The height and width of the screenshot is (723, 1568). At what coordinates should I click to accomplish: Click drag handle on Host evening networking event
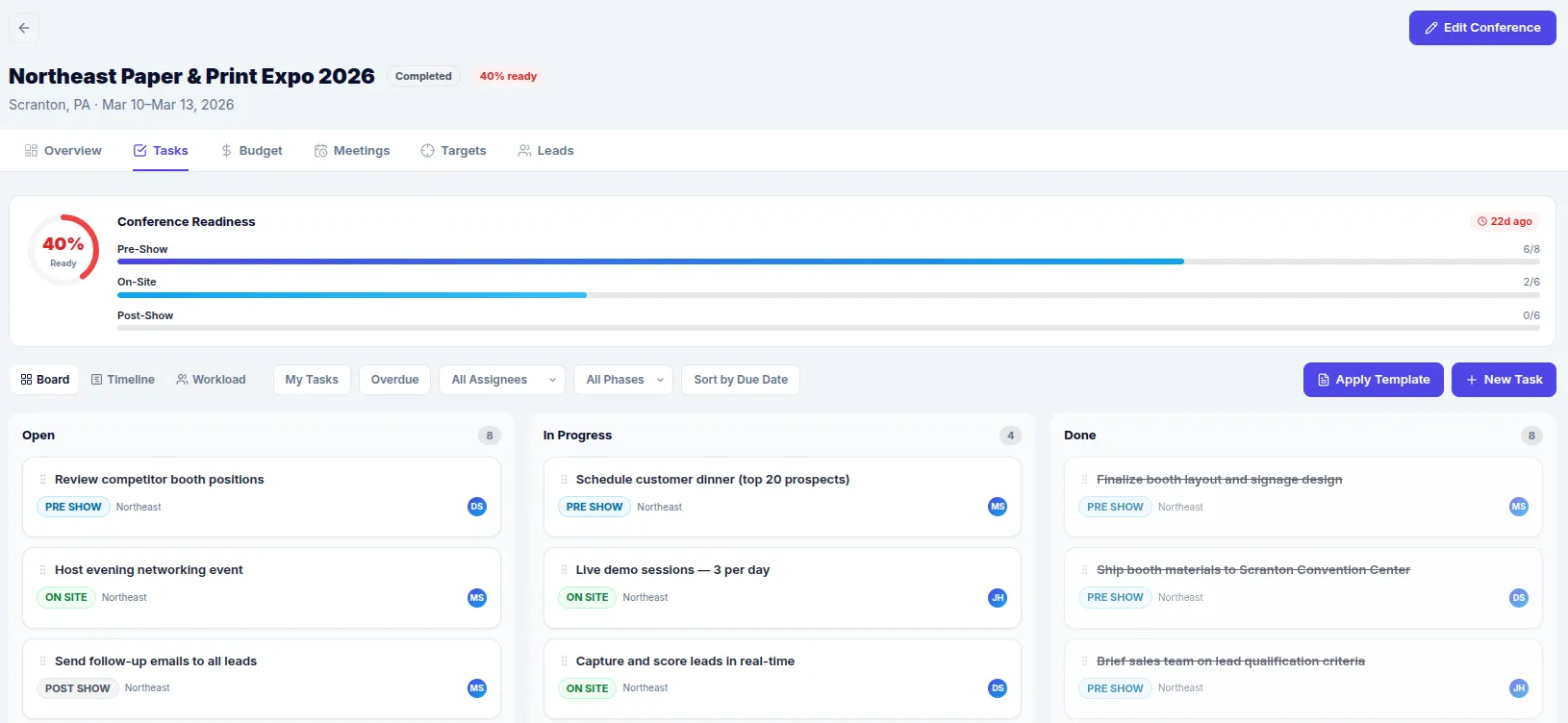click(x=42, y=570)
